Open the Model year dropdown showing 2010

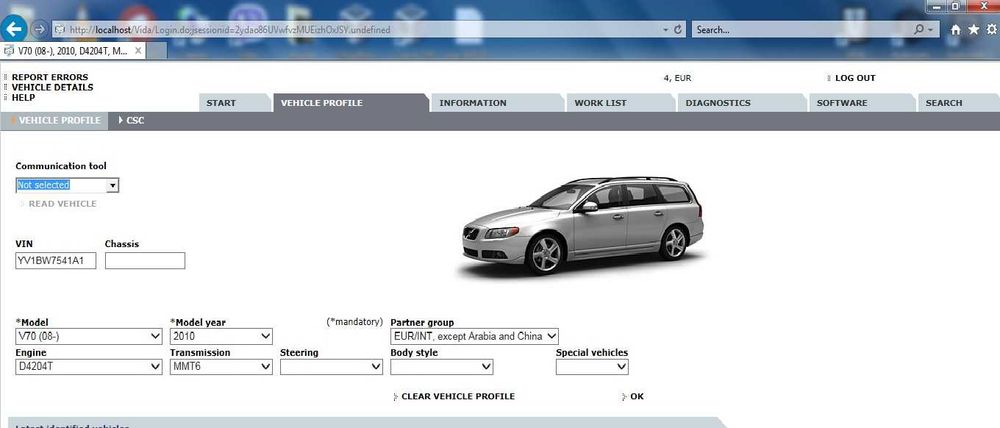pyautogui.click(x=221, y=336)
